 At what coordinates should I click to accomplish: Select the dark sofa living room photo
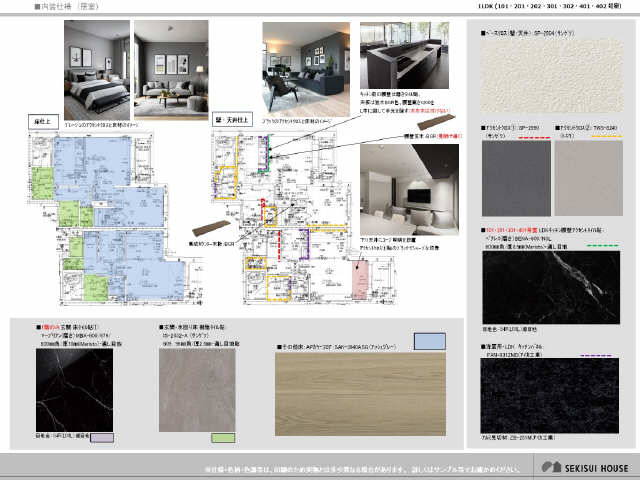coord(306,69)
